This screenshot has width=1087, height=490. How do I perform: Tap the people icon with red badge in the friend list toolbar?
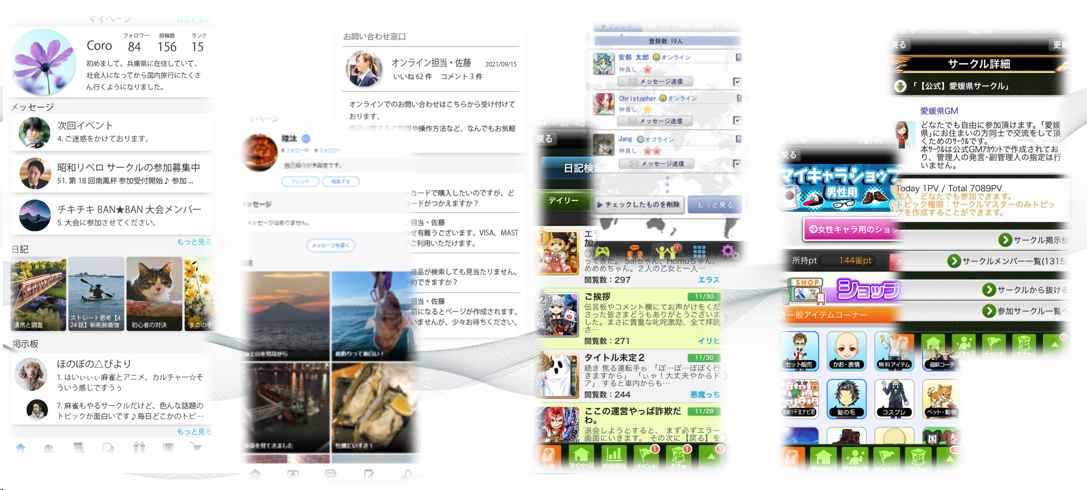tap(666, 251)
